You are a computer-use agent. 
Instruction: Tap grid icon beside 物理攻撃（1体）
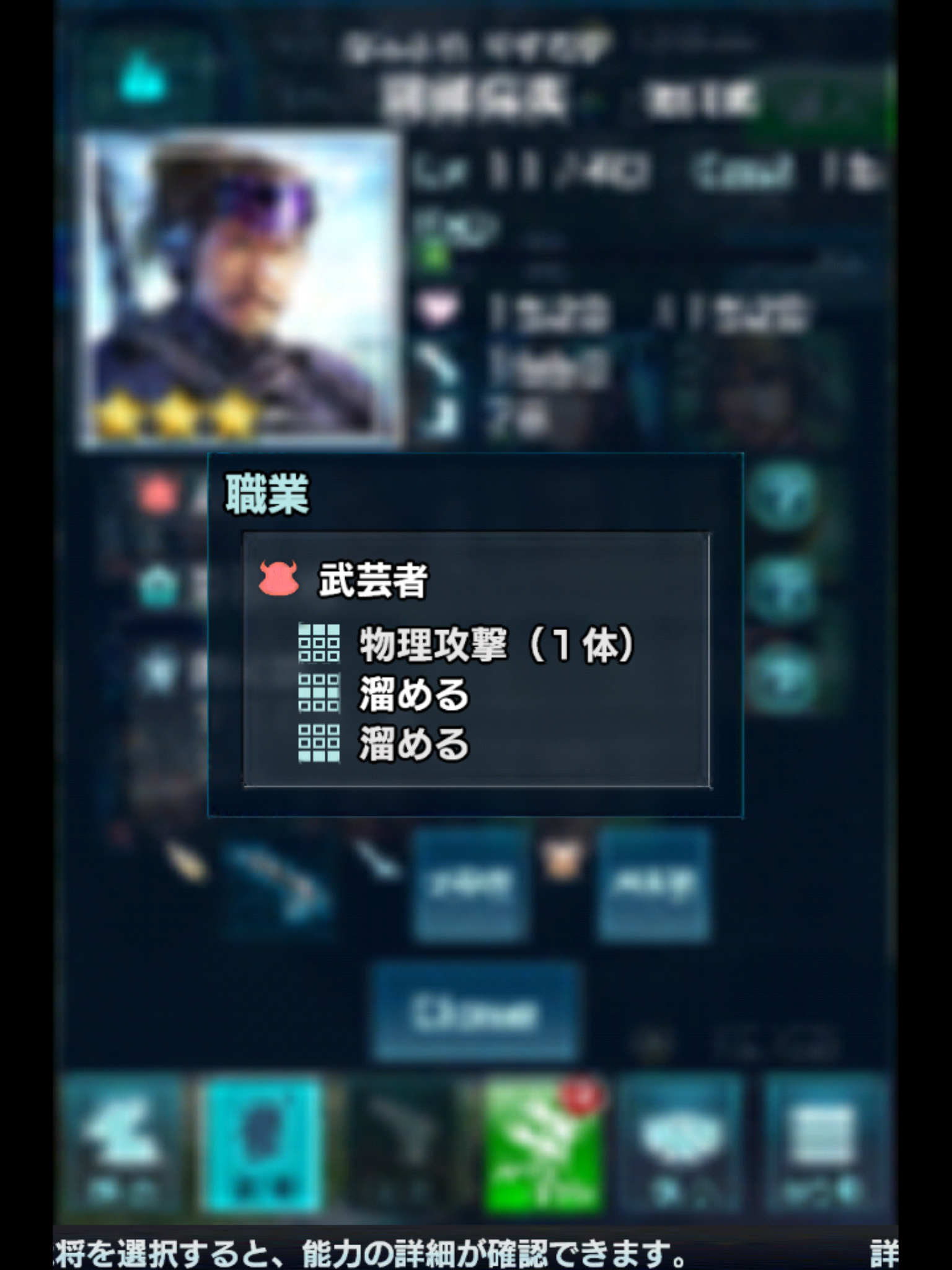[x=319, y=644]
